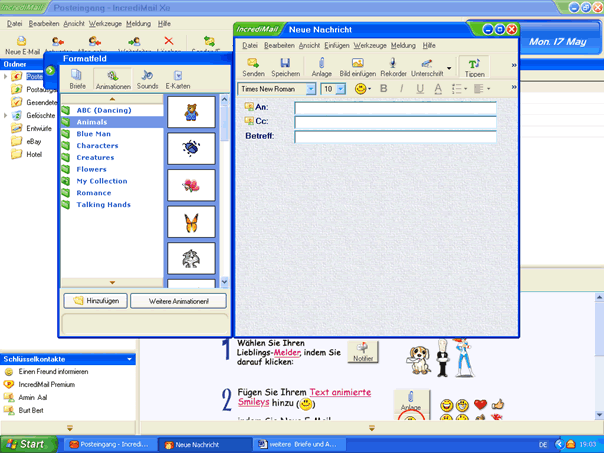Click DE language indicator in tray
The height and width of the screenshot is (454, 605).
click(543, 445)
